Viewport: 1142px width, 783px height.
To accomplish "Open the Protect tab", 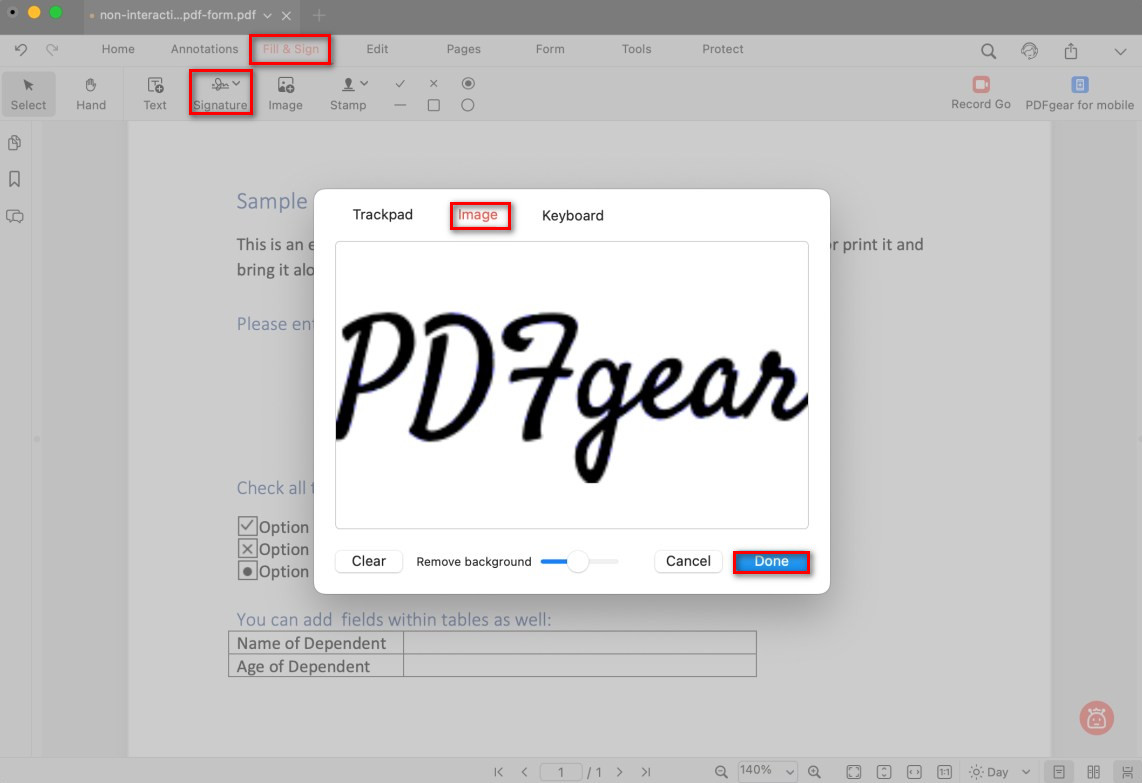I will 722,49.
